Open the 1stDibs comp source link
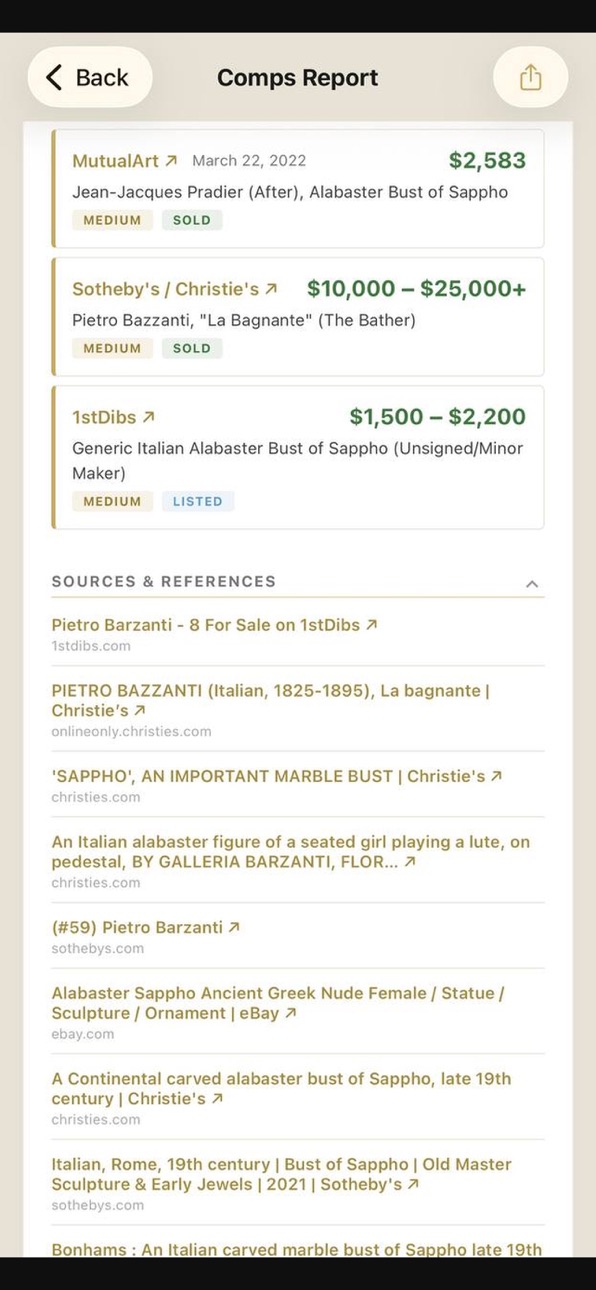This screenshot has width=596, height=1290. coord(114,417)
